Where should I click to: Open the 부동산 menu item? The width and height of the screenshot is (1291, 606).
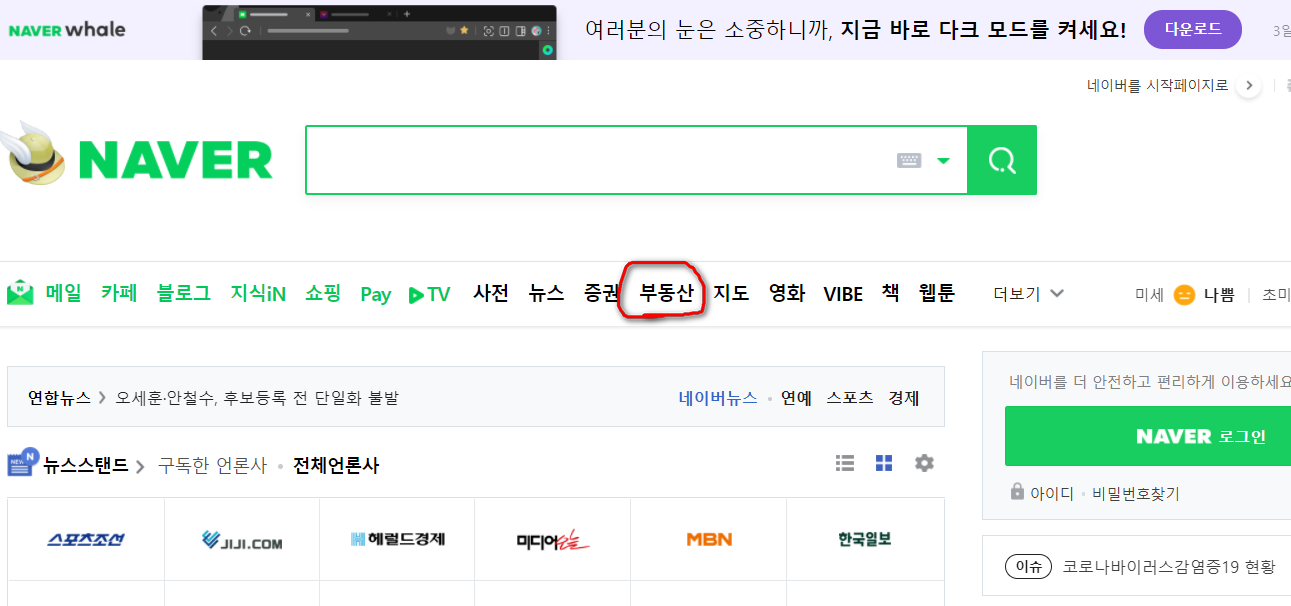point(667,293)
